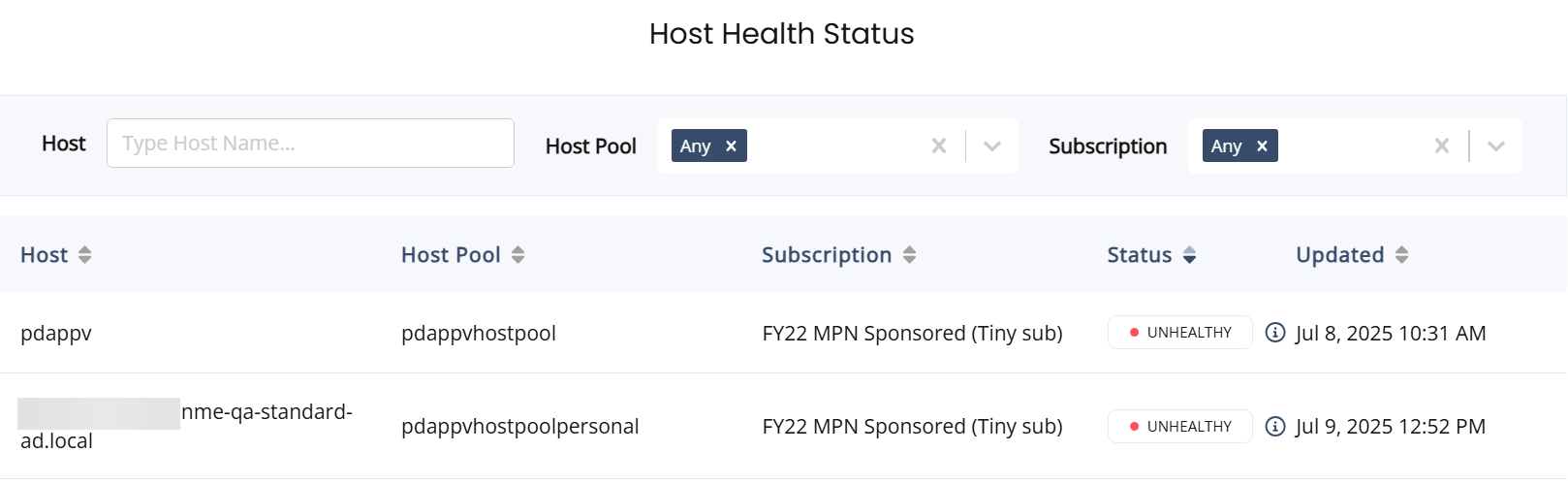The image size is (1568, 485).
Task: Select the pdappvhostpoolpersonal host pool cell
Action: pyautogui.click(x=520, y=426)
